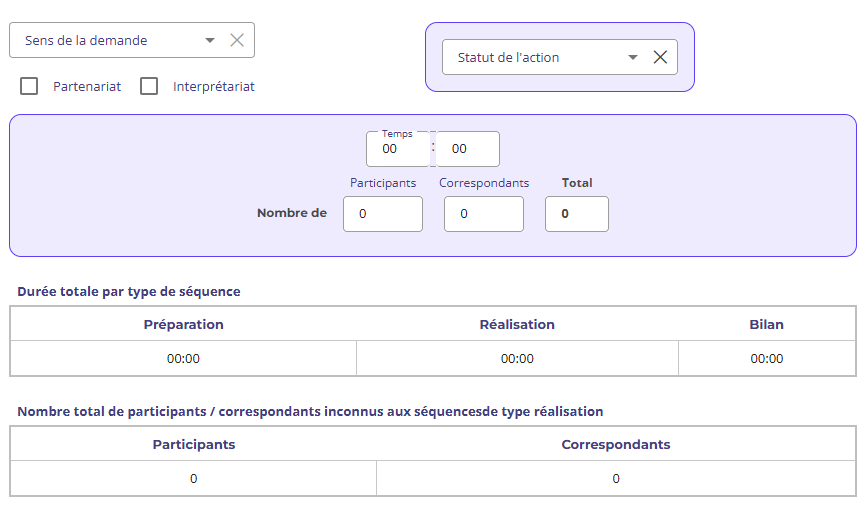The width and height of the screenshot is (866, 510).
Task: Open the Sens de la demande dropdown arrow
Action: coord(210,40)
